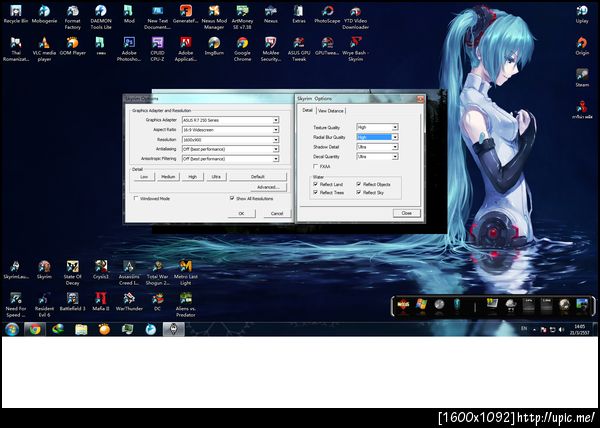Click Cancel in Skyrim Options

point(277,213)
